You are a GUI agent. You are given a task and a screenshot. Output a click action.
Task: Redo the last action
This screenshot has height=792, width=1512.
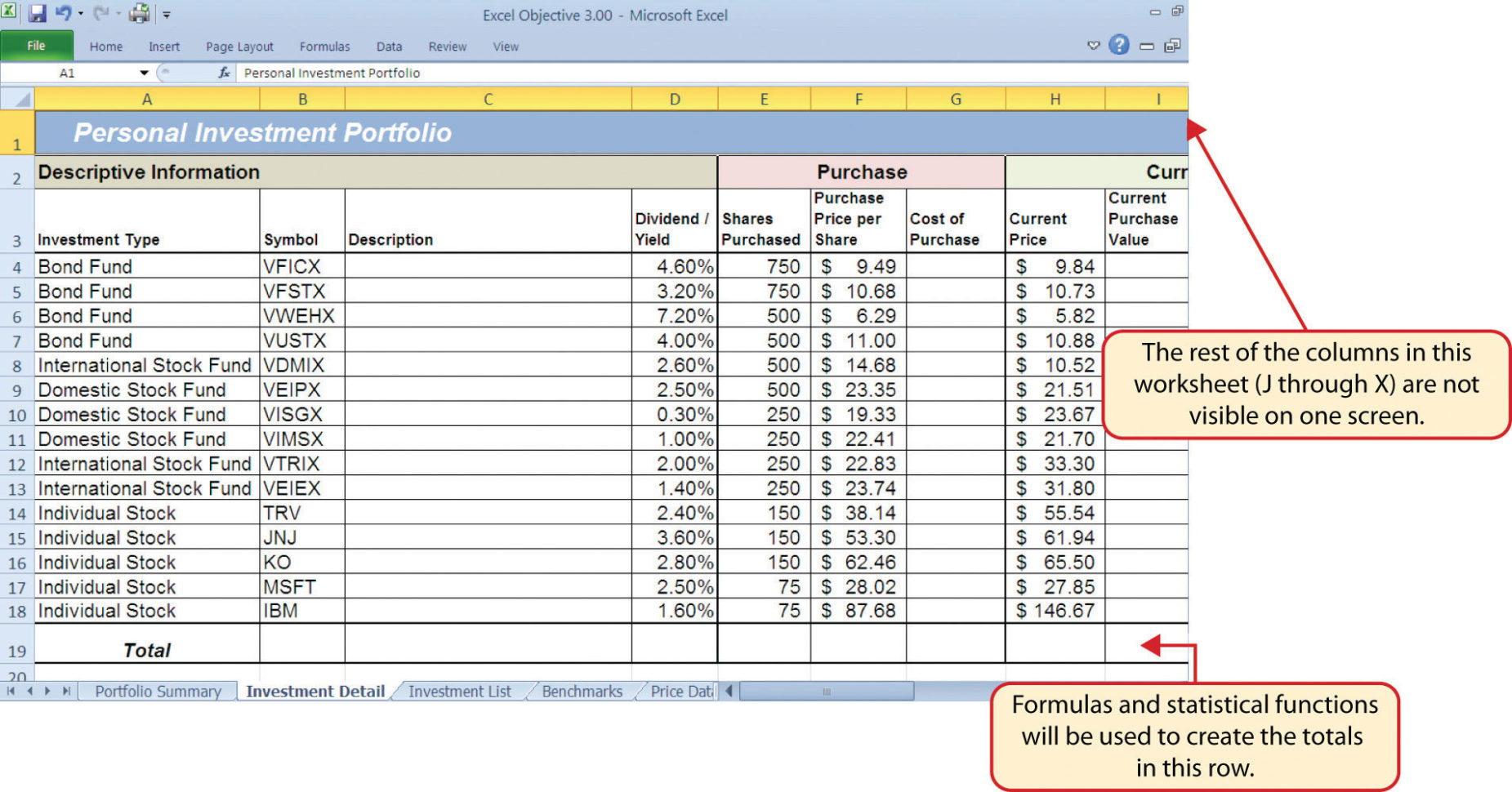[101, 12]
